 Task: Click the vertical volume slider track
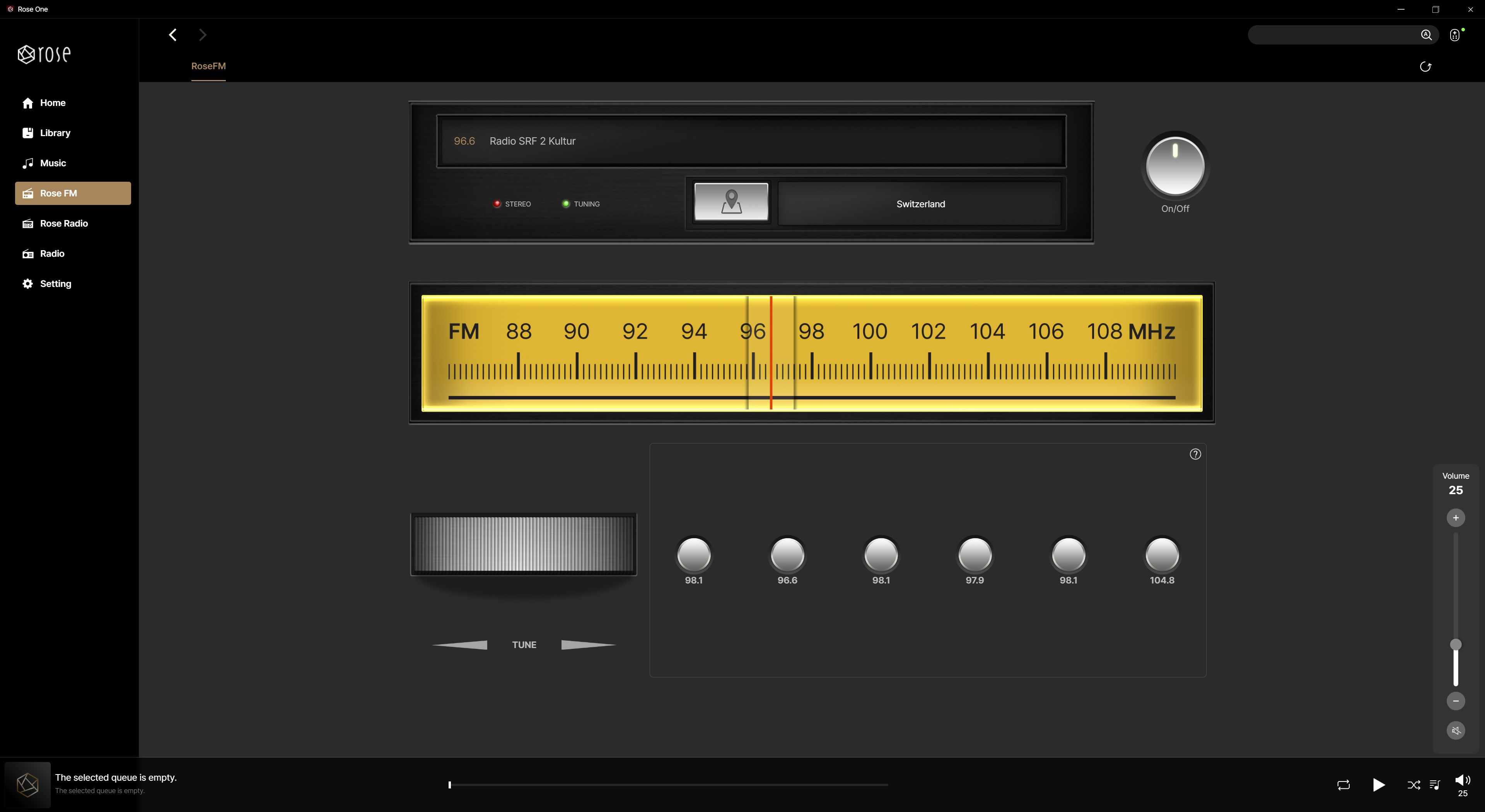[1455, 588]
